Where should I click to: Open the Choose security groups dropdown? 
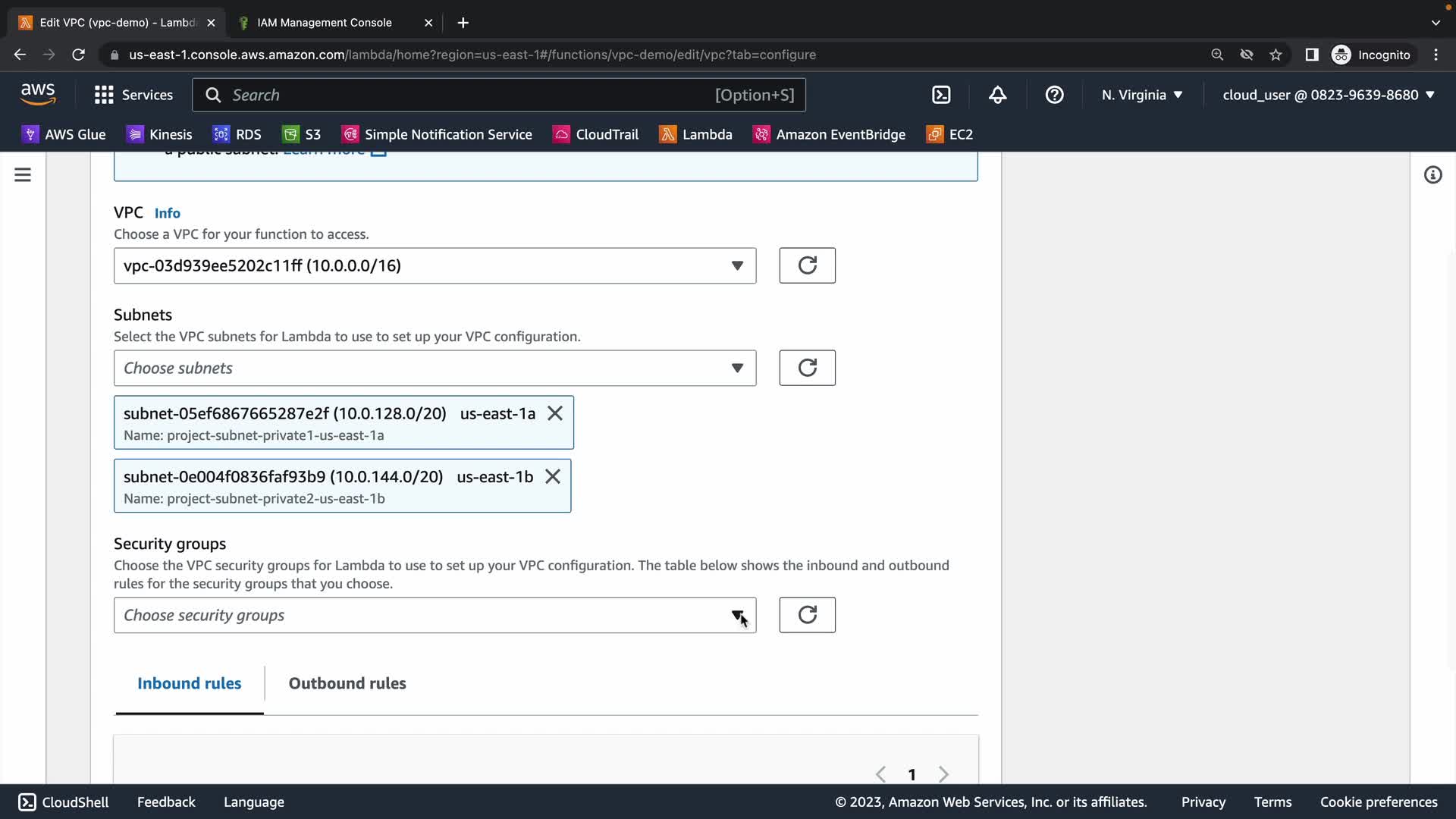[x=435, y=615]
